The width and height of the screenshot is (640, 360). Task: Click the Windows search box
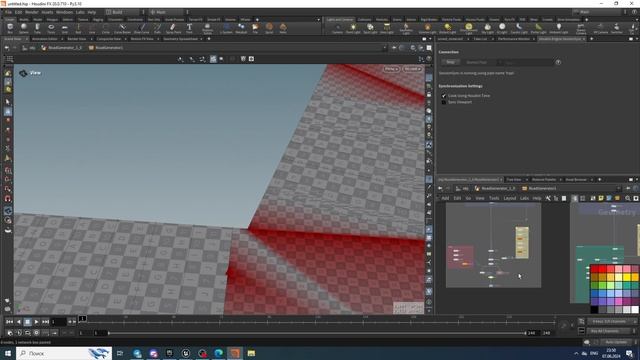[x=64, y=353]
